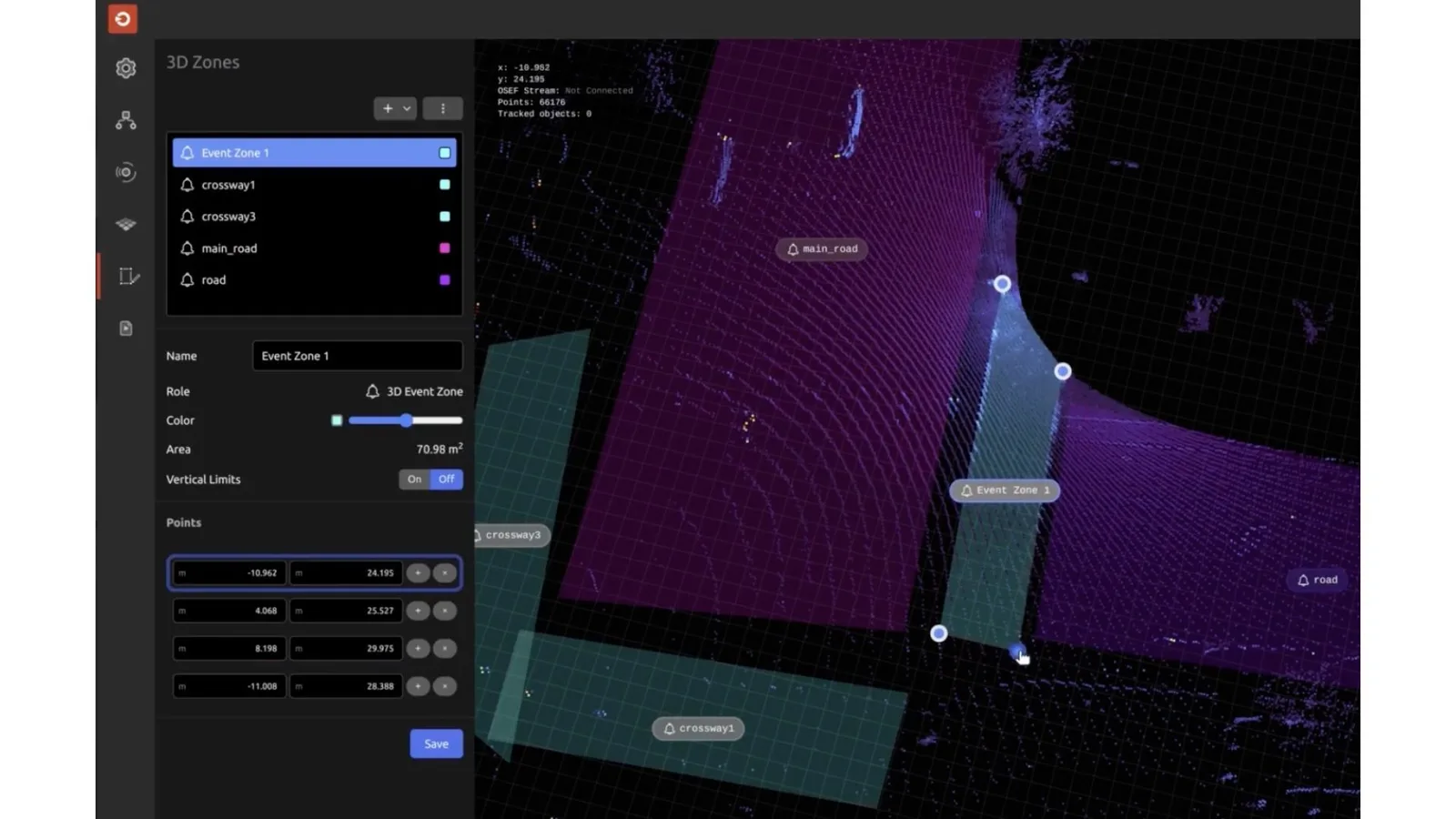Remove the -10.962 point row
This screenshot has width=1456, height=819.
click(445, 573)
